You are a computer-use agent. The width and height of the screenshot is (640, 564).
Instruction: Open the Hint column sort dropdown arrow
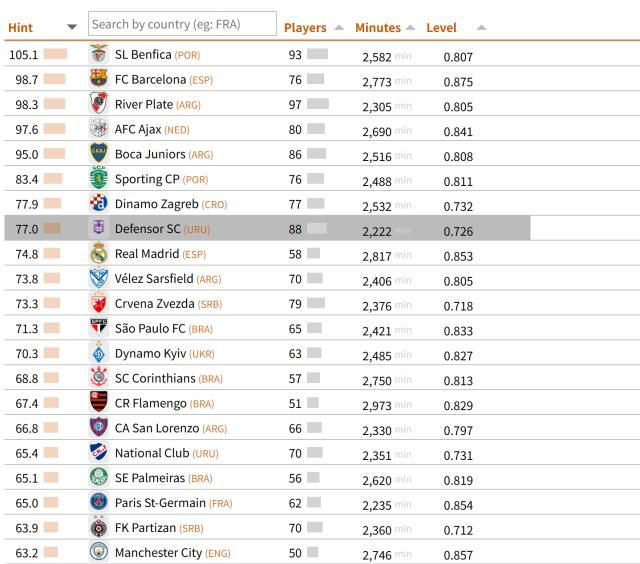72,27
